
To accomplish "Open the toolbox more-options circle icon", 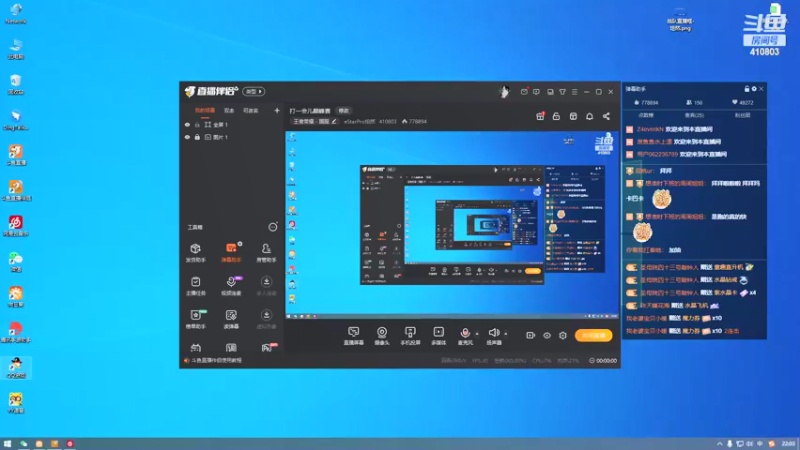I will [273, 227].
